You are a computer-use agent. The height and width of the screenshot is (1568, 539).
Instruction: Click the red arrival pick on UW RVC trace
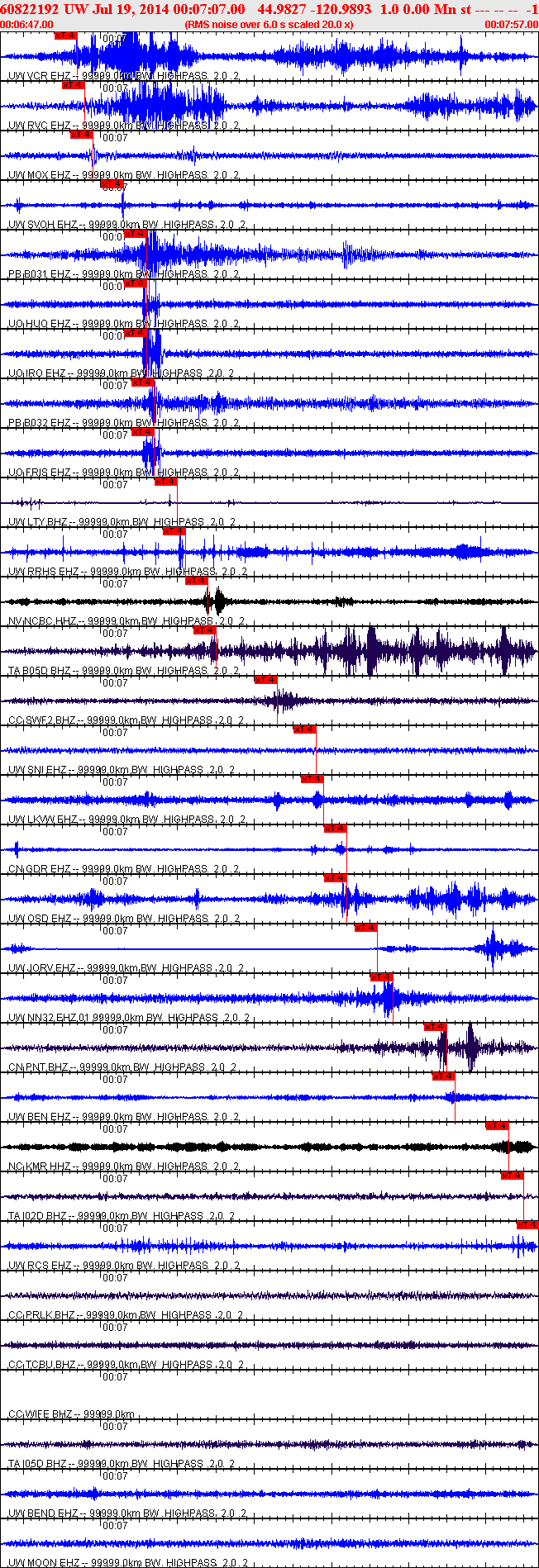[74, 85]
